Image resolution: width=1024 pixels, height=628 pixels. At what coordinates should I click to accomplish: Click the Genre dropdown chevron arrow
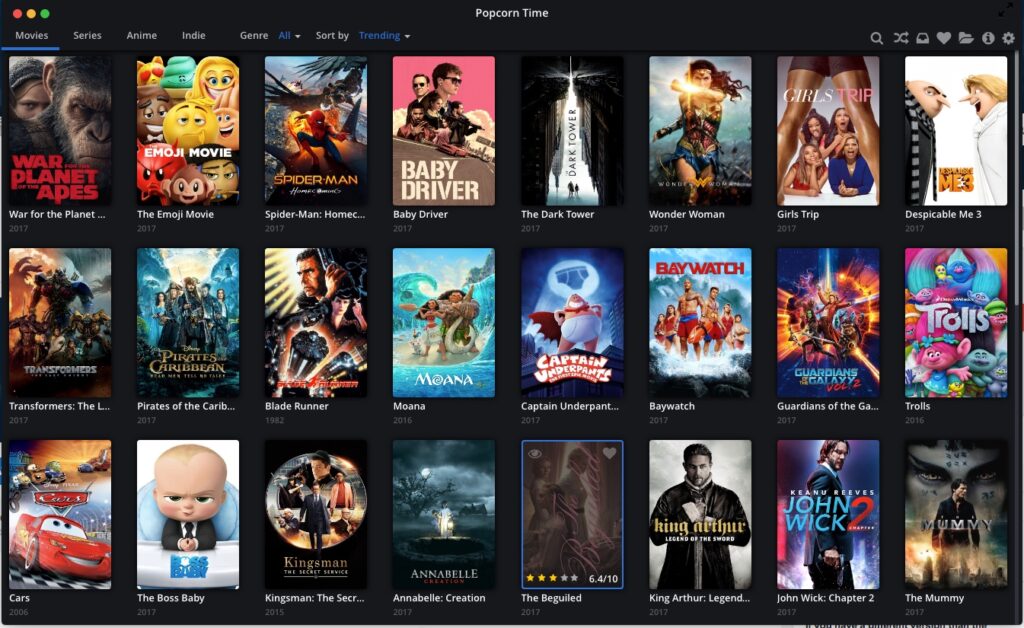[x=298, y=35]
